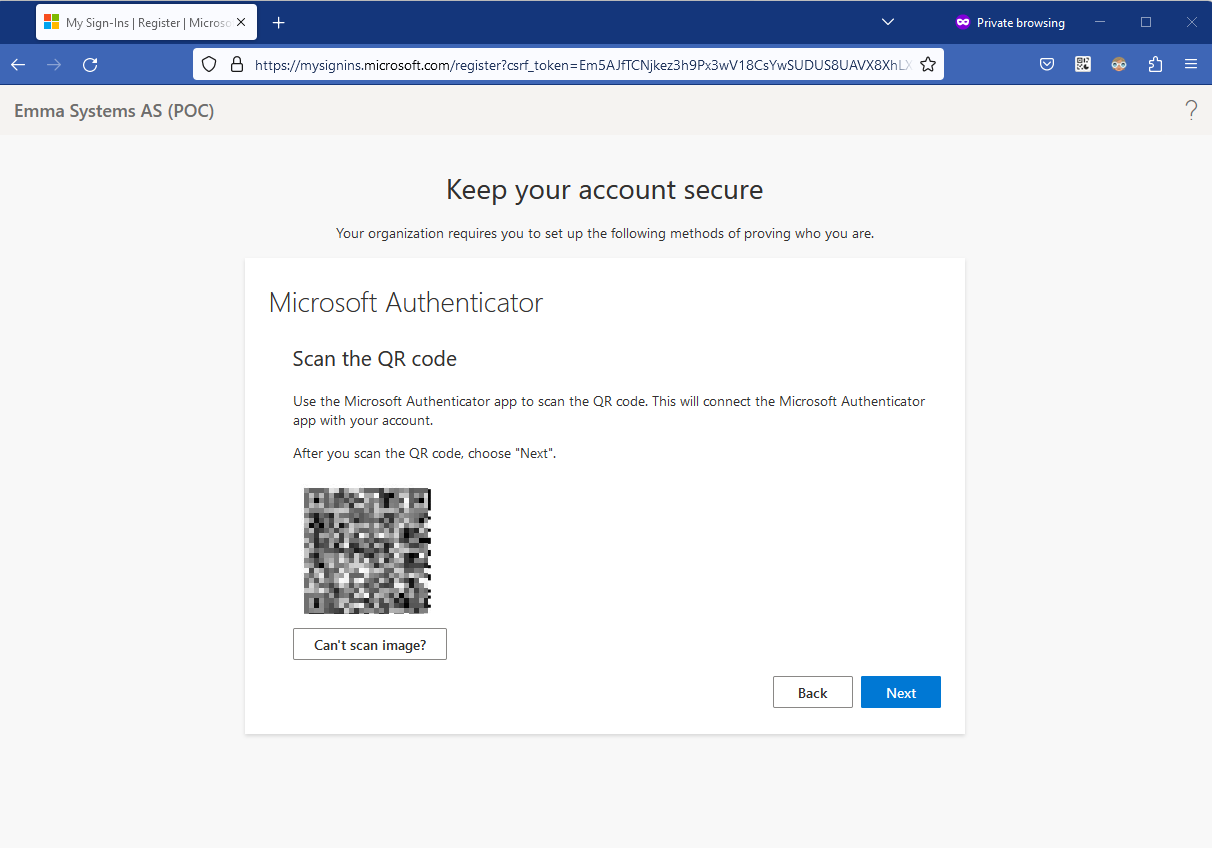Close the My Sign-Ins tab

(x=241, y=22)
